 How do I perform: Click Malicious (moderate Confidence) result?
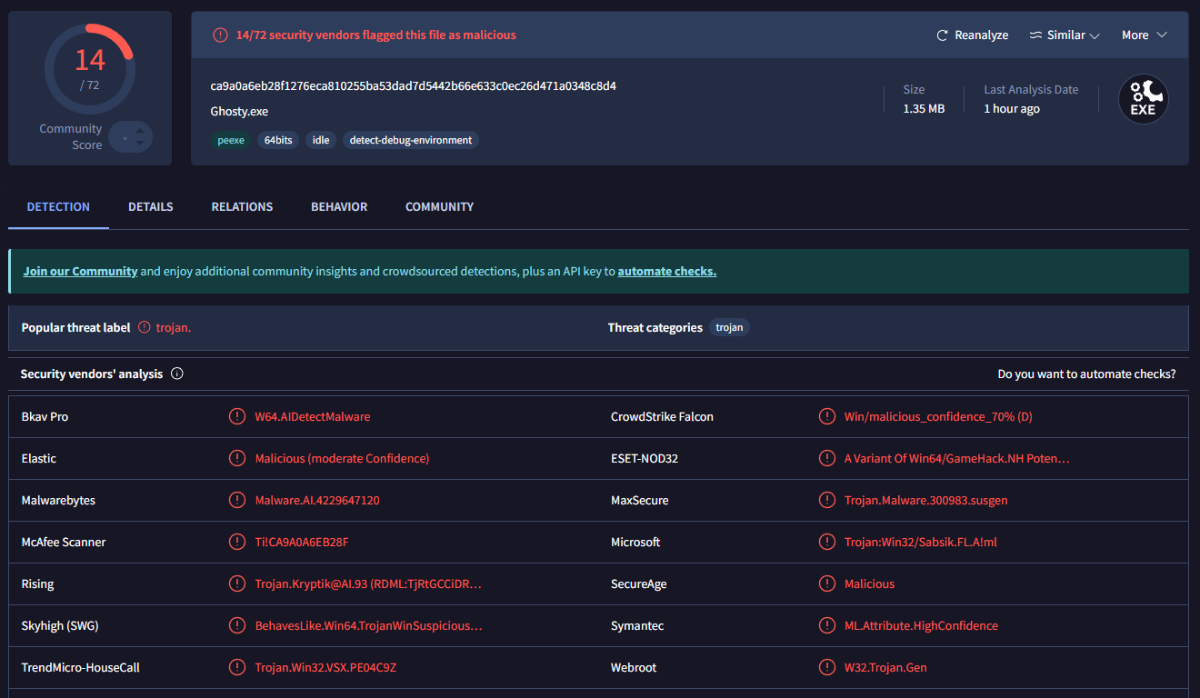coord(342,458)
